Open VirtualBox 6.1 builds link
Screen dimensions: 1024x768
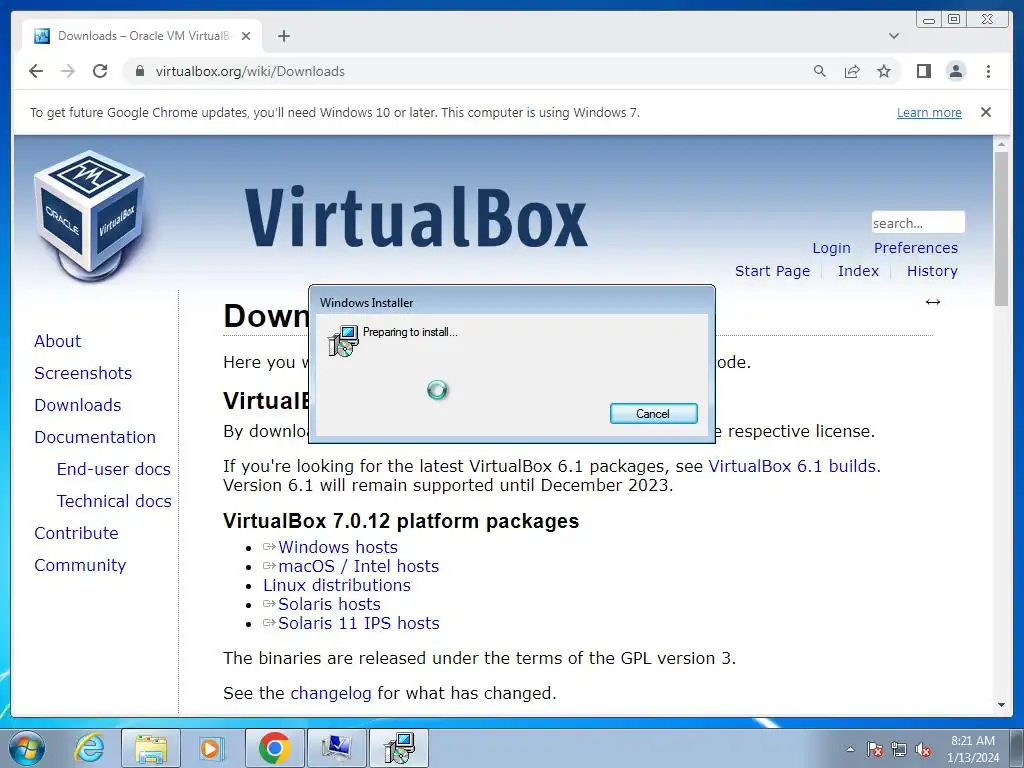(x=792, y=466)
